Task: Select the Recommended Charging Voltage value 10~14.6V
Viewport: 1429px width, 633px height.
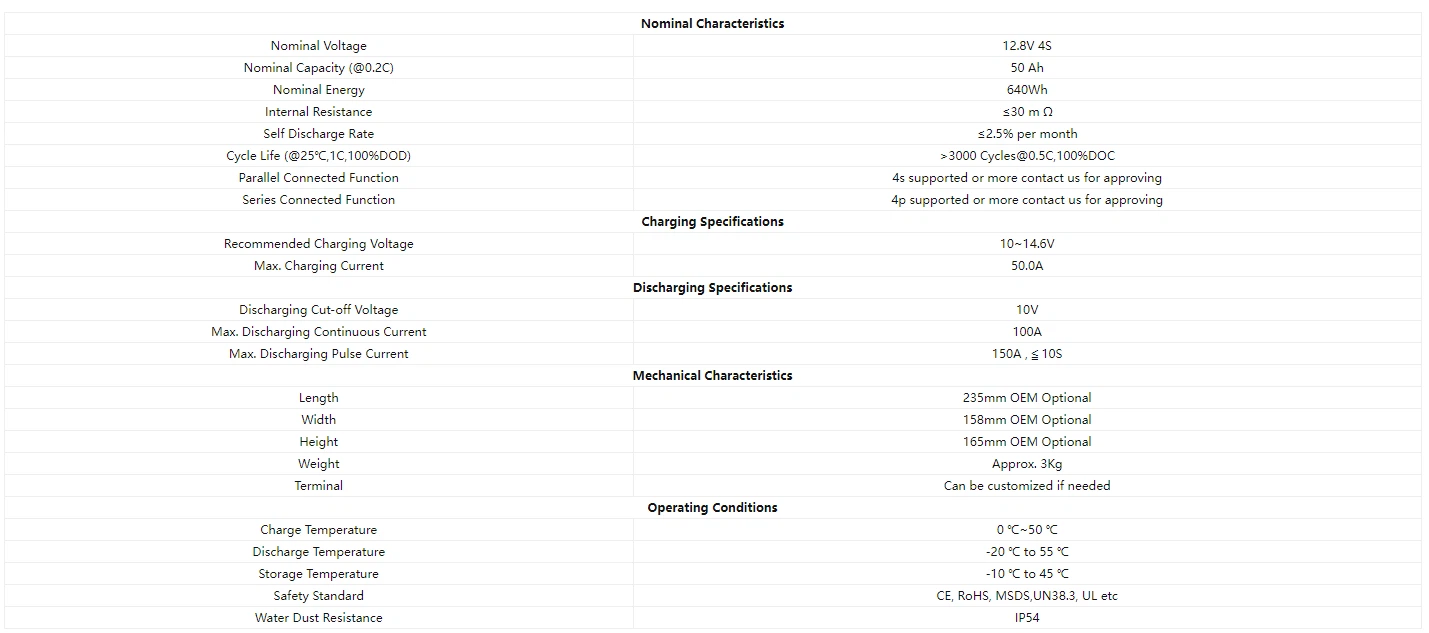Action: tap(1027, 244)
